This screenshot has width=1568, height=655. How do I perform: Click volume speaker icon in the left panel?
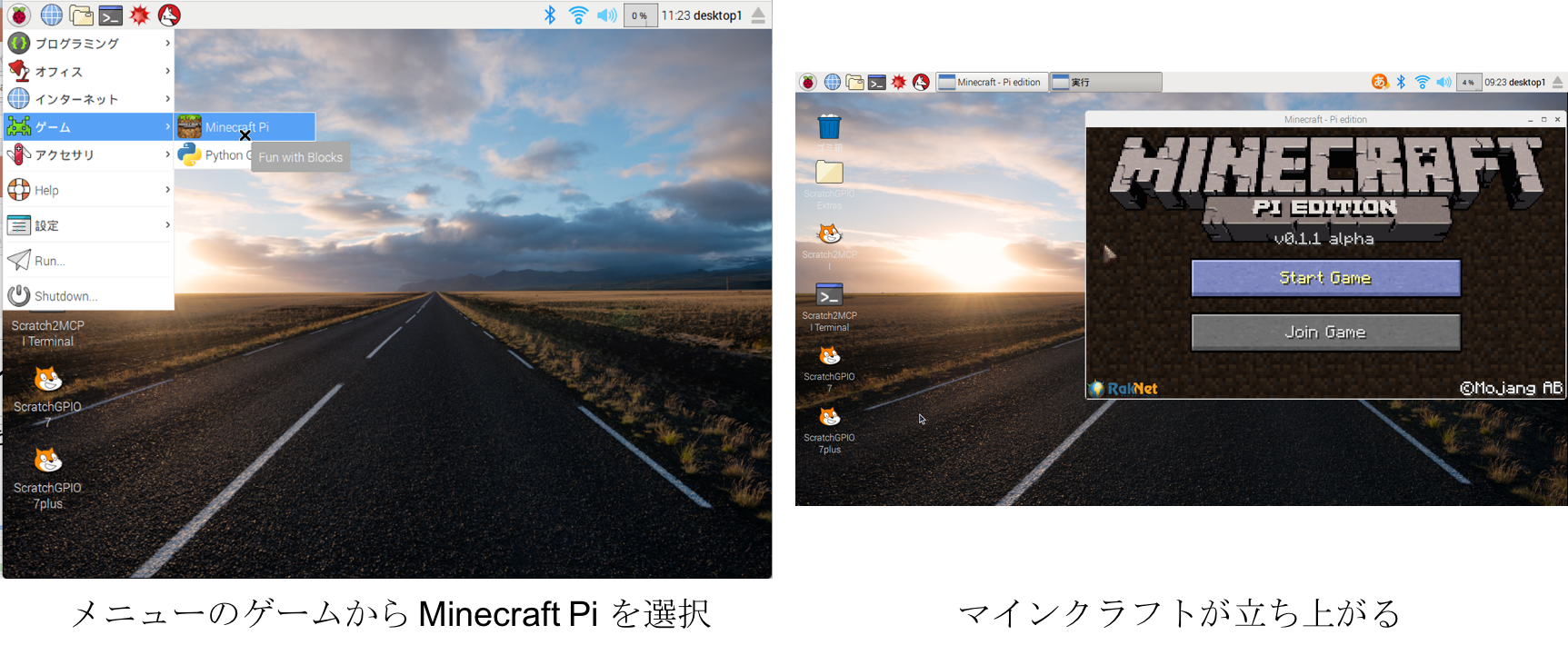(x=606, y=15)
